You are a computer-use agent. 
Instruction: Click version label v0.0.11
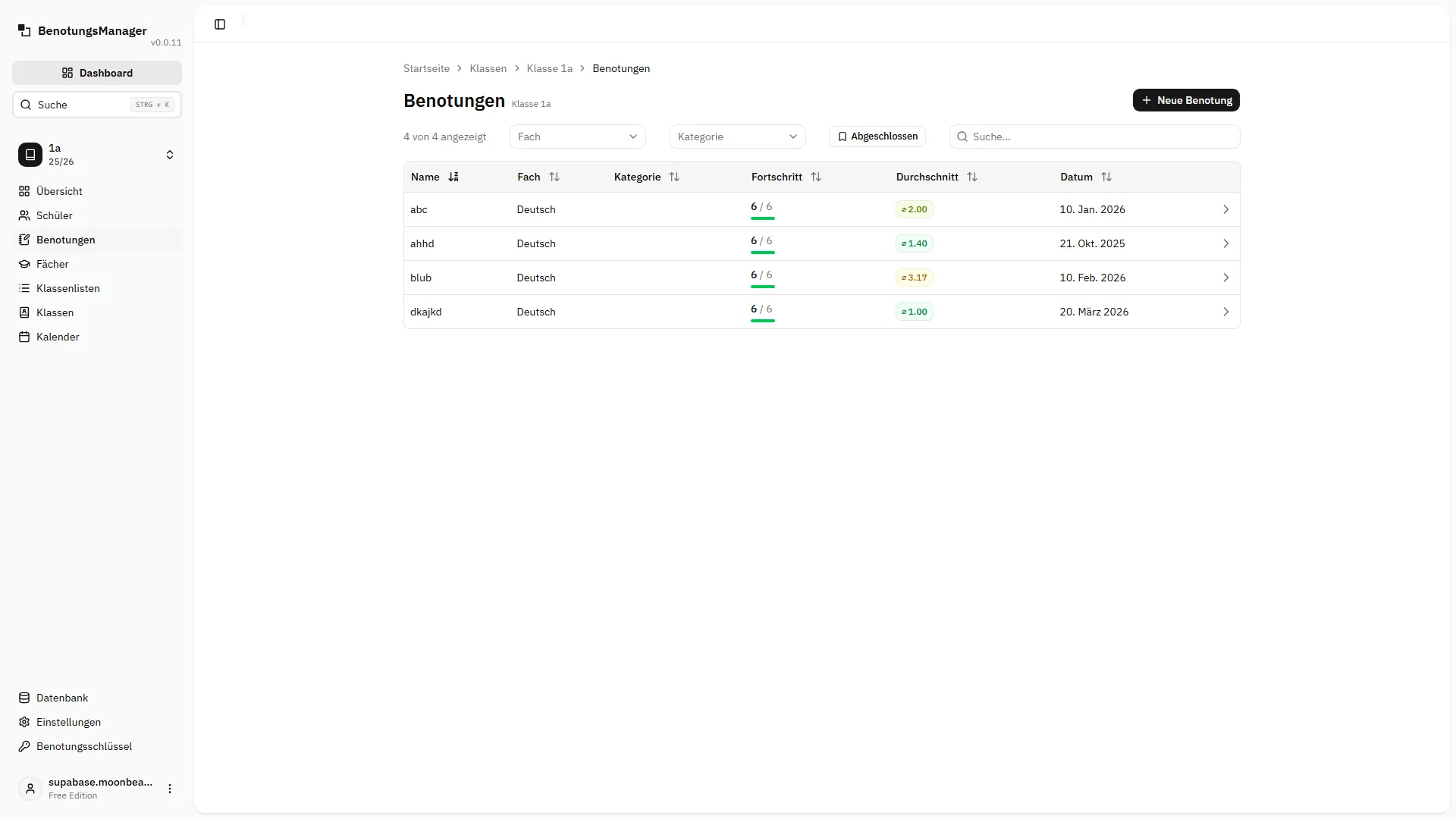(166, 42)
